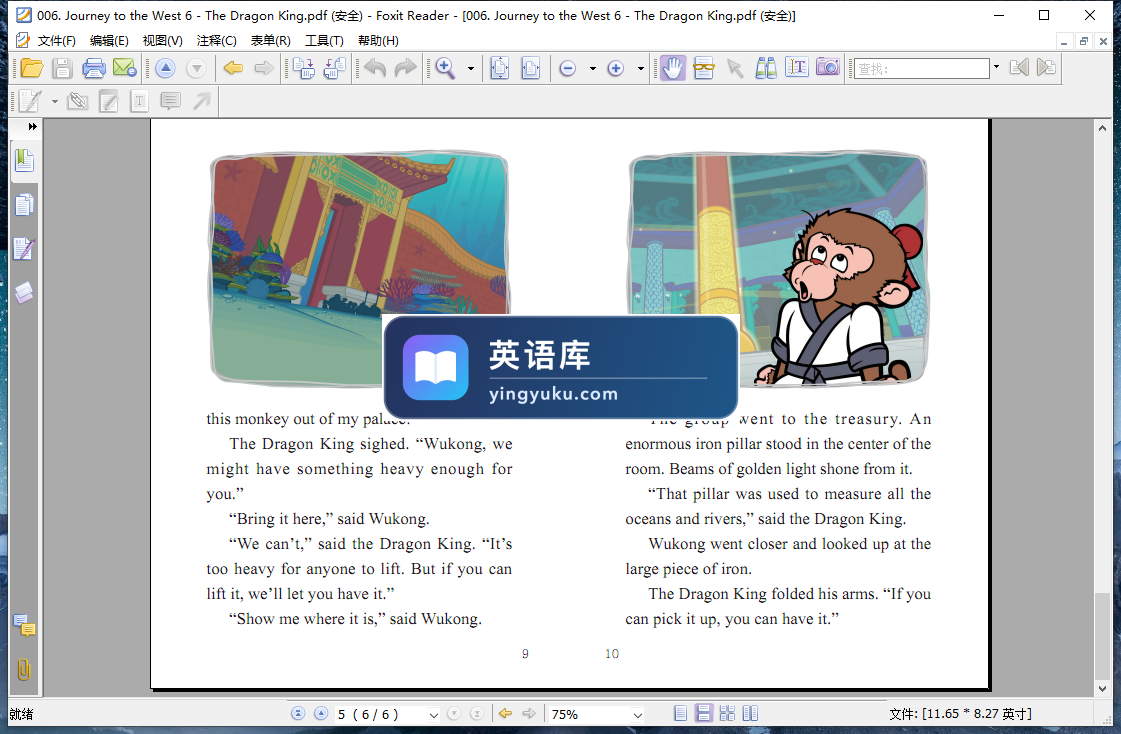Email the PDF with the envelope icon
This screenshot has height=734, width=1121.
[124, 69]
